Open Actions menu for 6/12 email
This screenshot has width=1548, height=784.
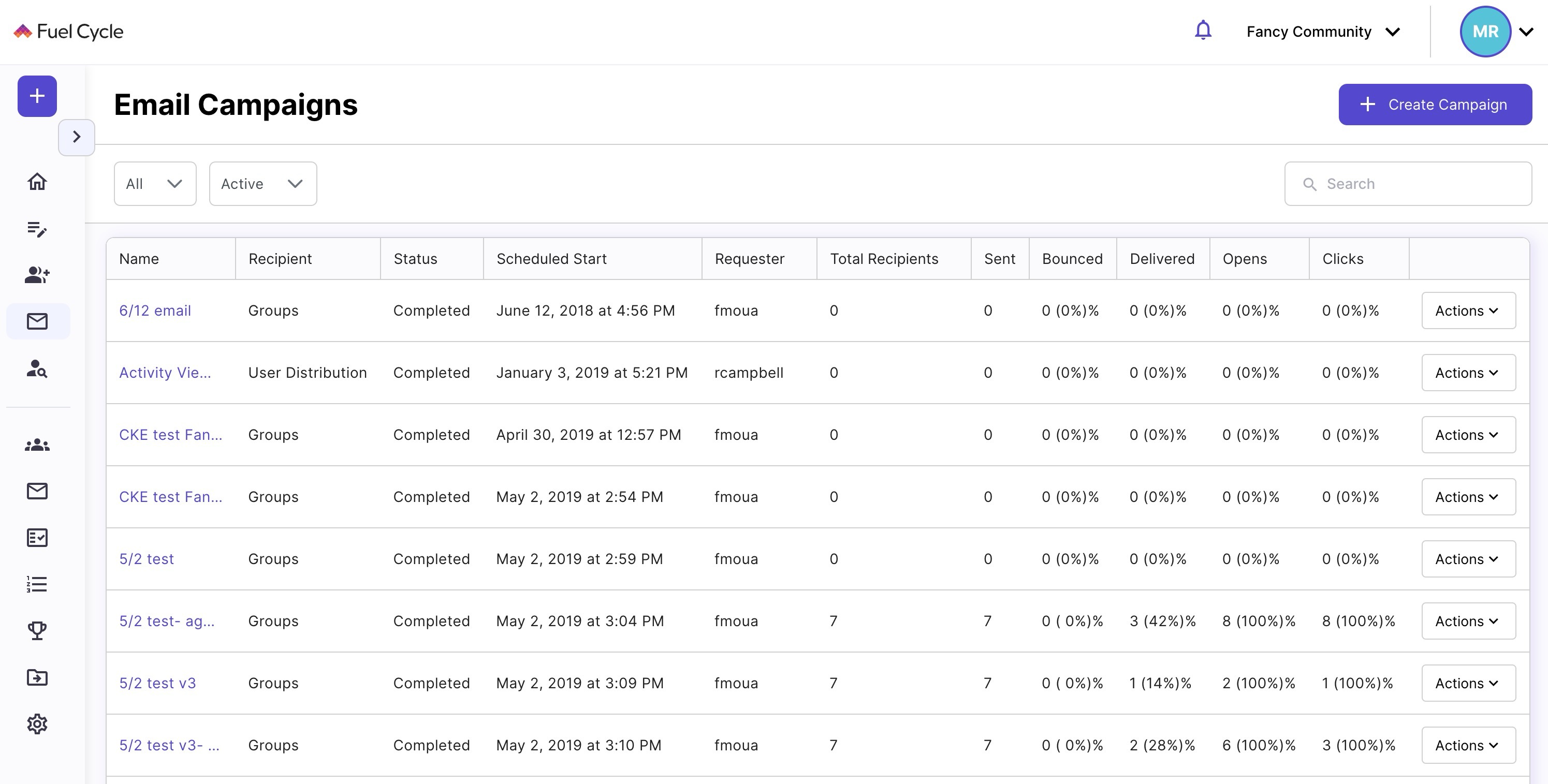pos(1467,310)
